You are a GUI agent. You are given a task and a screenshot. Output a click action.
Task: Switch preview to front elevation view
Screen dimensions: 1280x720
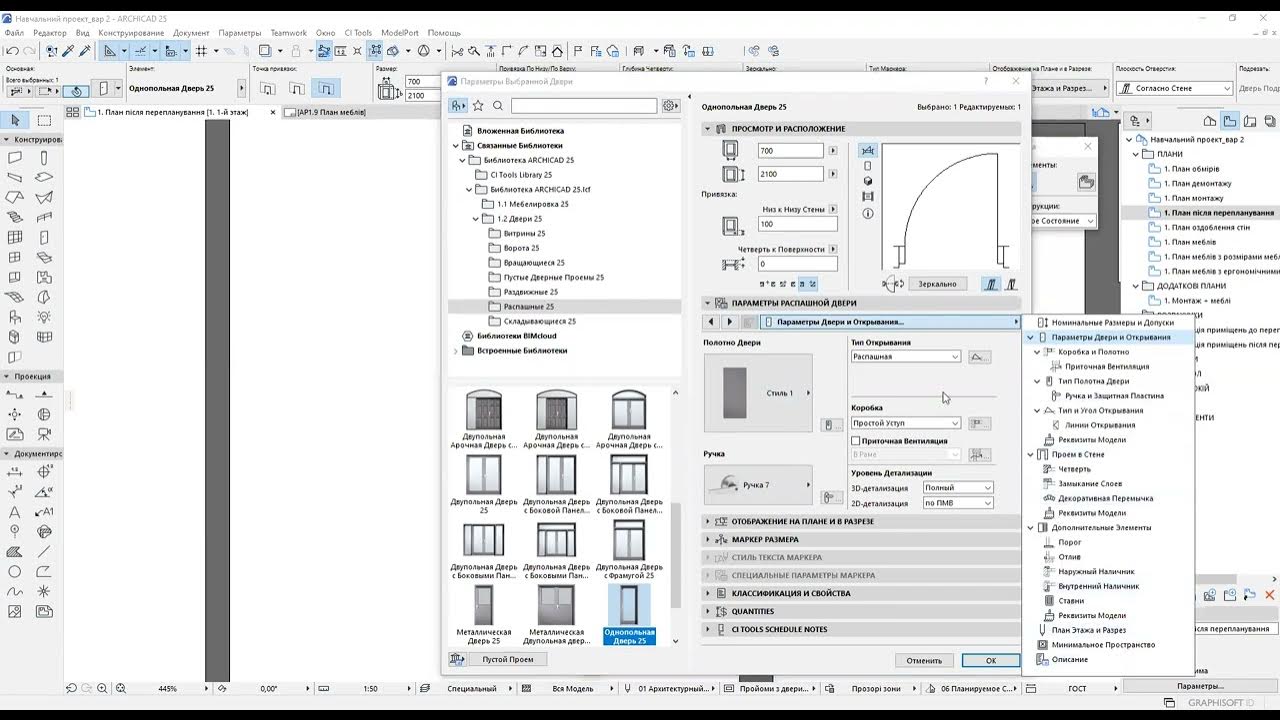pyautogui.click(x=867, y=166)
